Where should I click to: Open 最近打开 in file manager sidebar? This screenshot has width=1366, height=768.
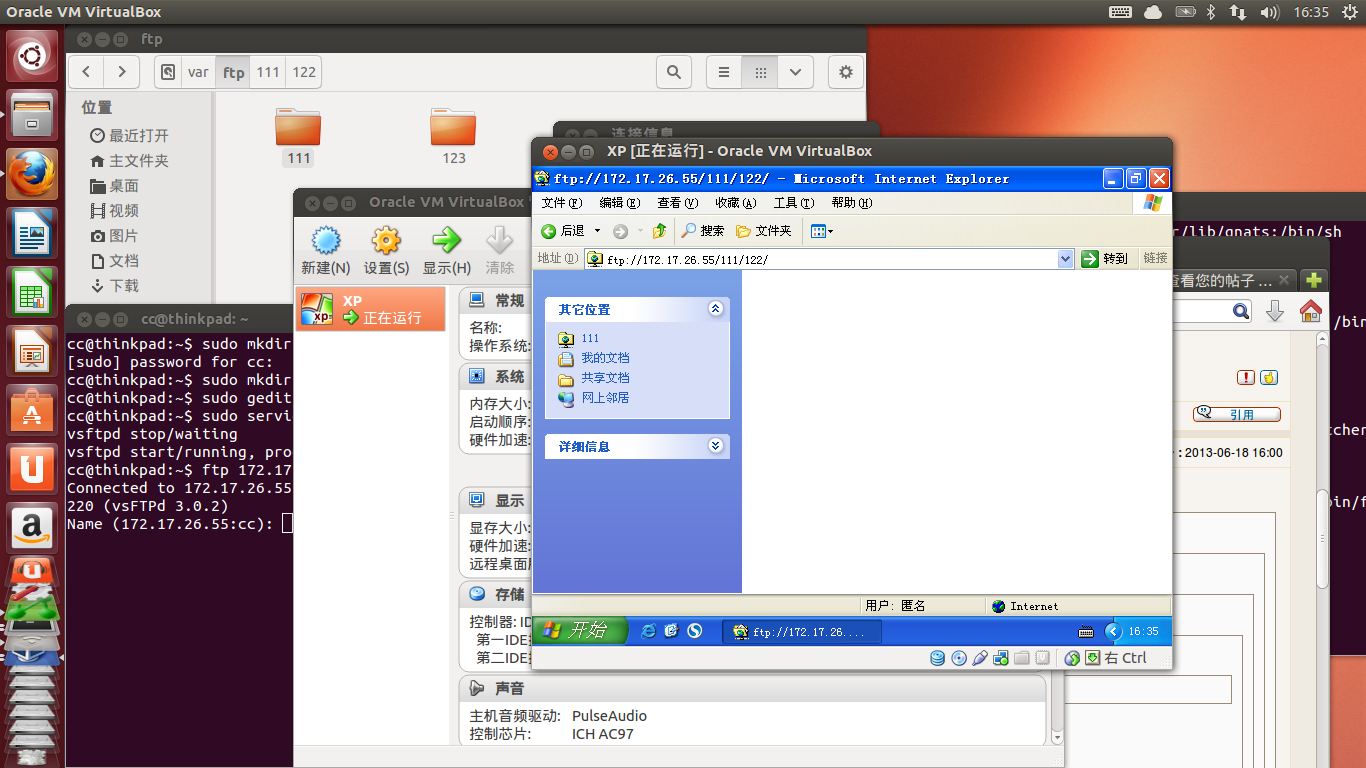pos(129,135)
